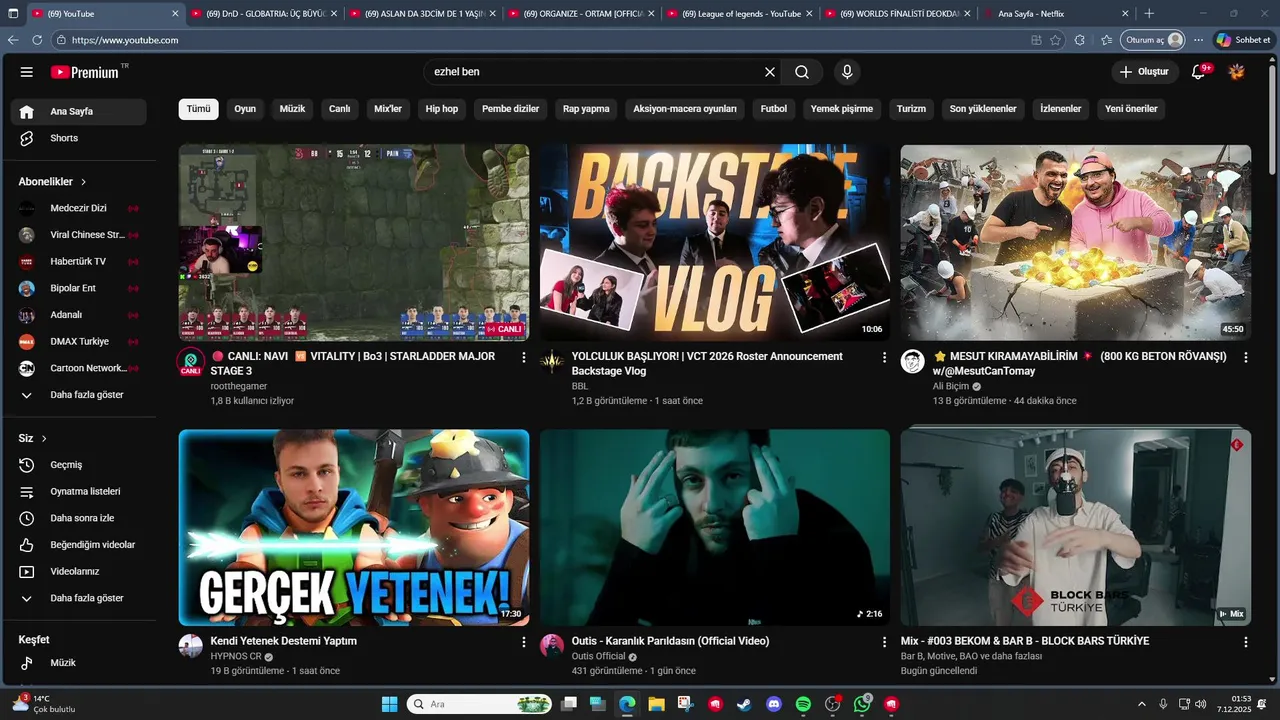Start voice search with the microphone icon
The height and width of the screenshot is (720, 1280).
[x=847, y=72]
